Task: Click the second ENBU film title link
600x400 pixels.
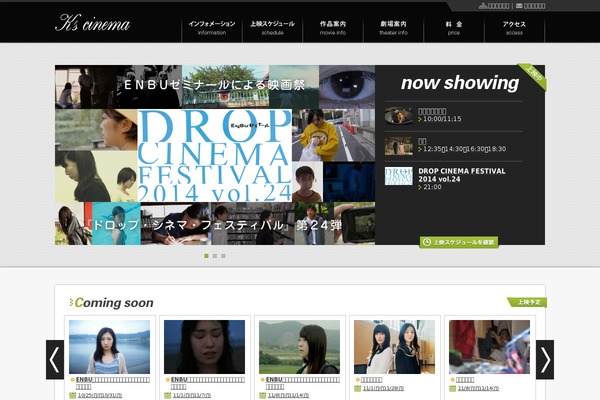Action: point(207,383)
